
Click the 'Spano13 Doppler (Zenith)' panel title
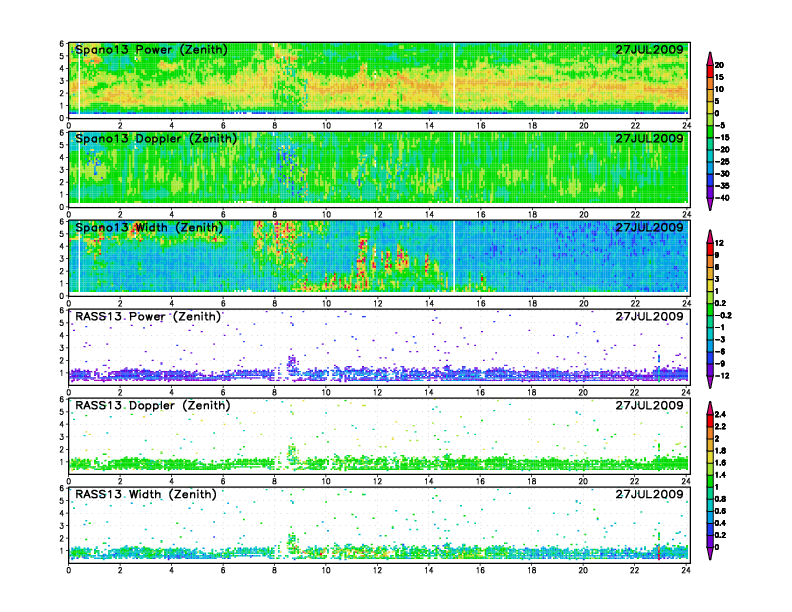[x=156, y=139]
